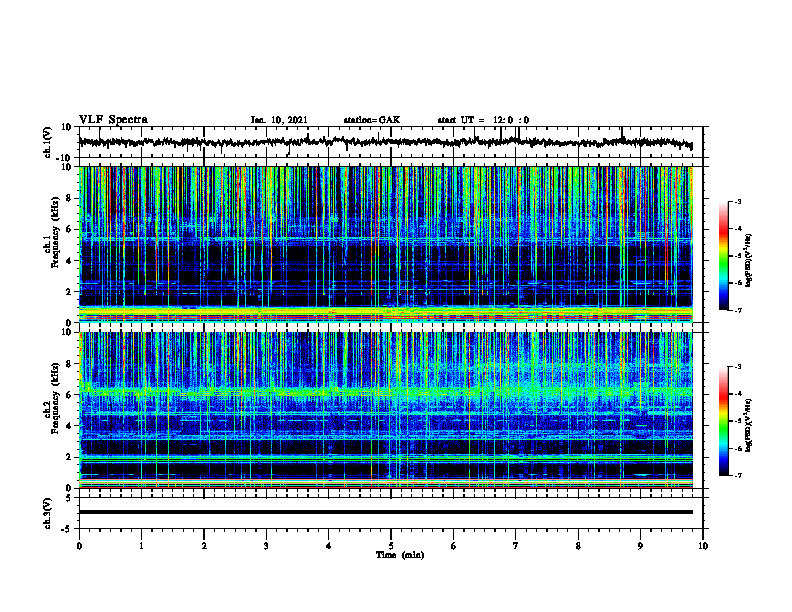
Task: Click the "start UT = 12:0 :0" text
Action: click(483, 120)
